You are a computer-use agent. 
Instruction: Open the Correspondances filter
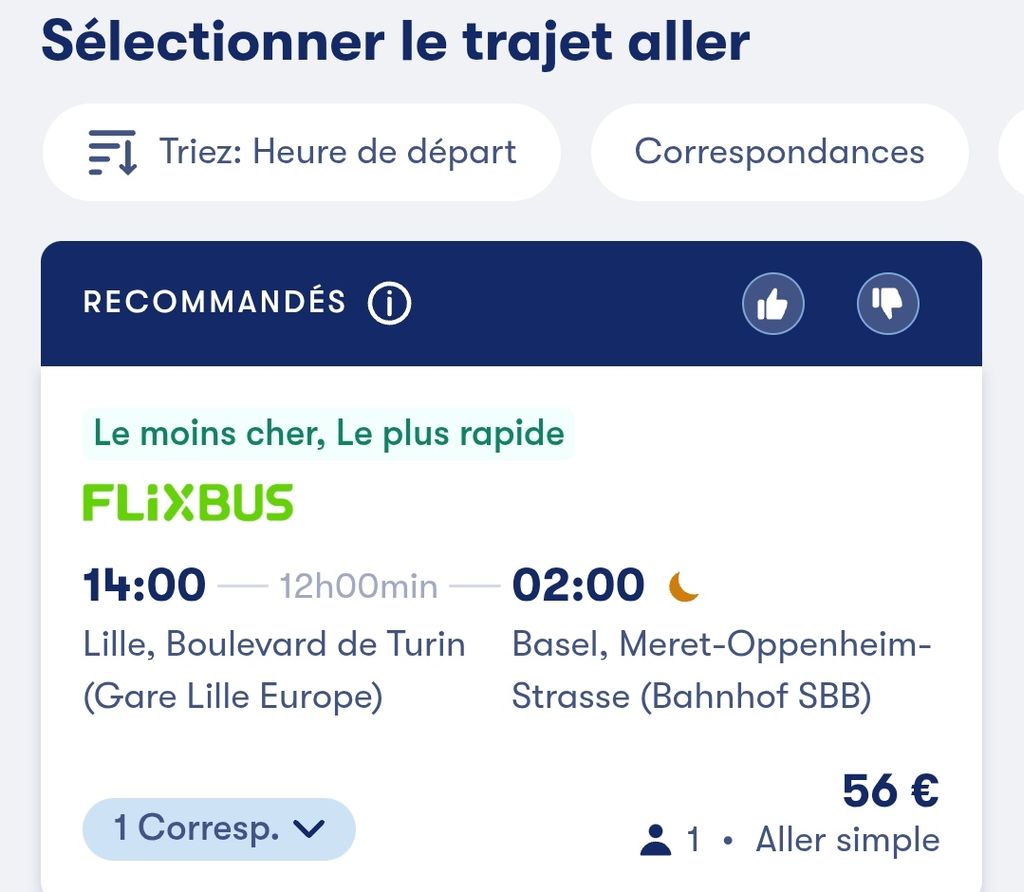point(779,152)
